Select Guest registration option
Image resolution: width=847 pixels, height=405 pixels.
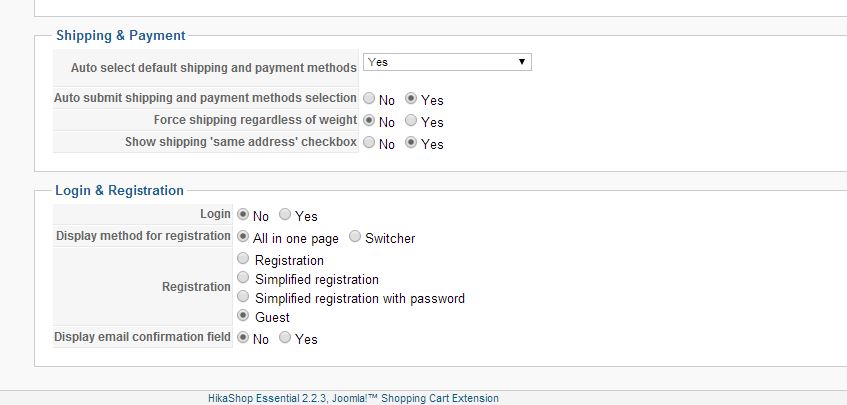(243, 316)
